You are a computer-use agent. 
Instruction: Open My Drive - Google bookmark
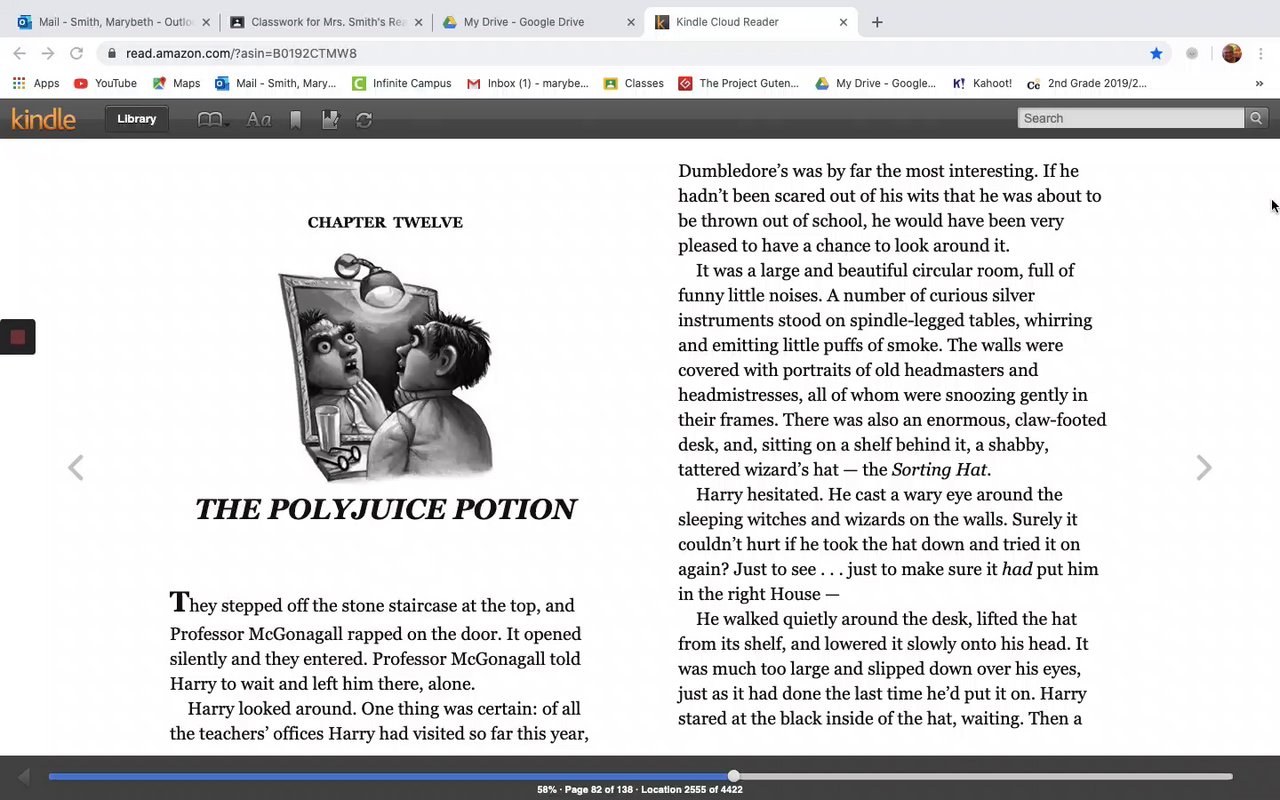click(x=875, y=83)
